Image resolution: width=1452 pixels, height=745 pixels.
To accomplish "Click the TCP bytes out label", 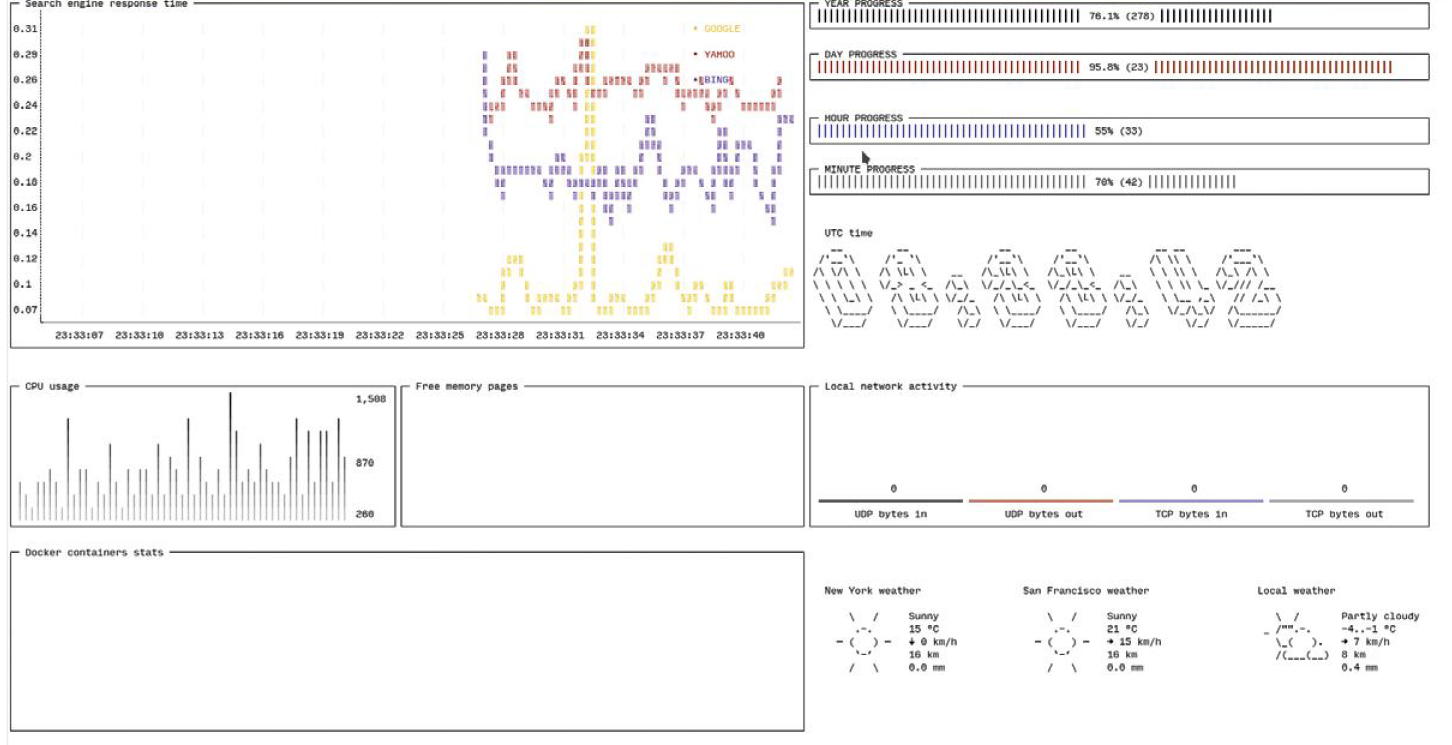I will 1345,514.
